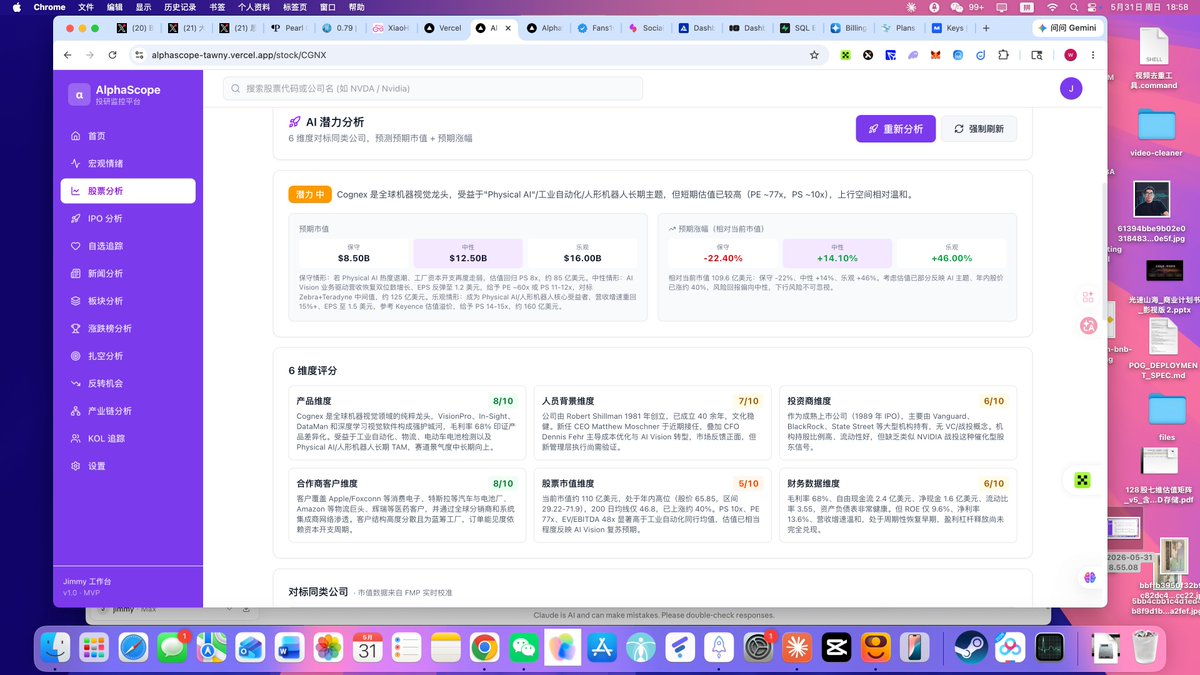The image size is (1200, 675).
Task: Click the Wi-Fi icon in menu bar
Action: point(1054,7)
